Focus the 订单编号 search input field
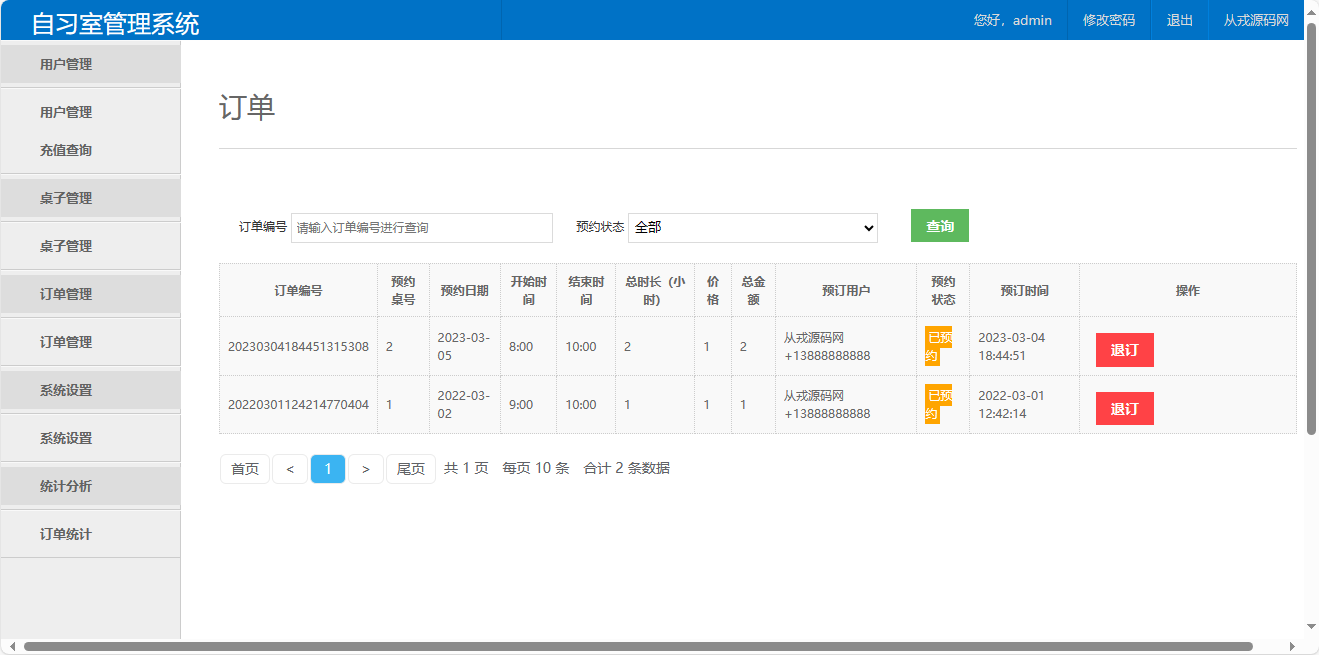 (421, 228)
